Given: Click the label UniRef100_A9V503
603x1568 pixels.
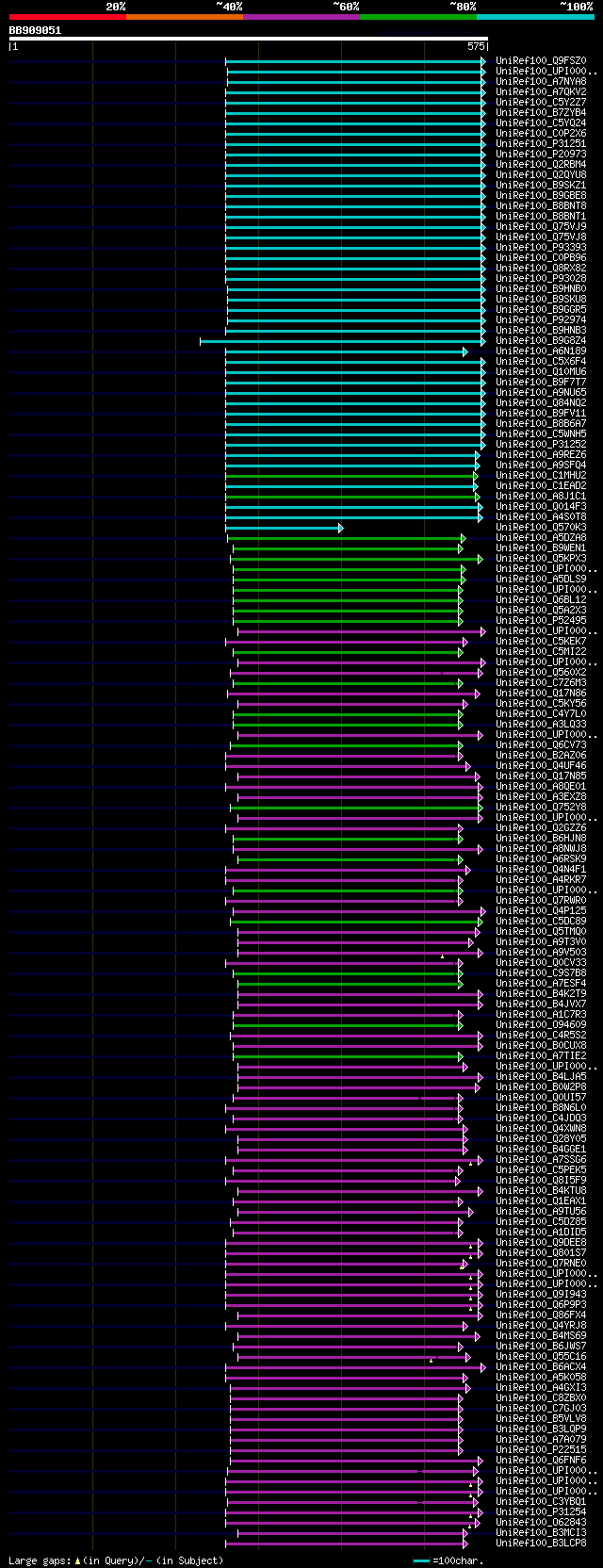Looking at the screenshot, I should (541, 952).
